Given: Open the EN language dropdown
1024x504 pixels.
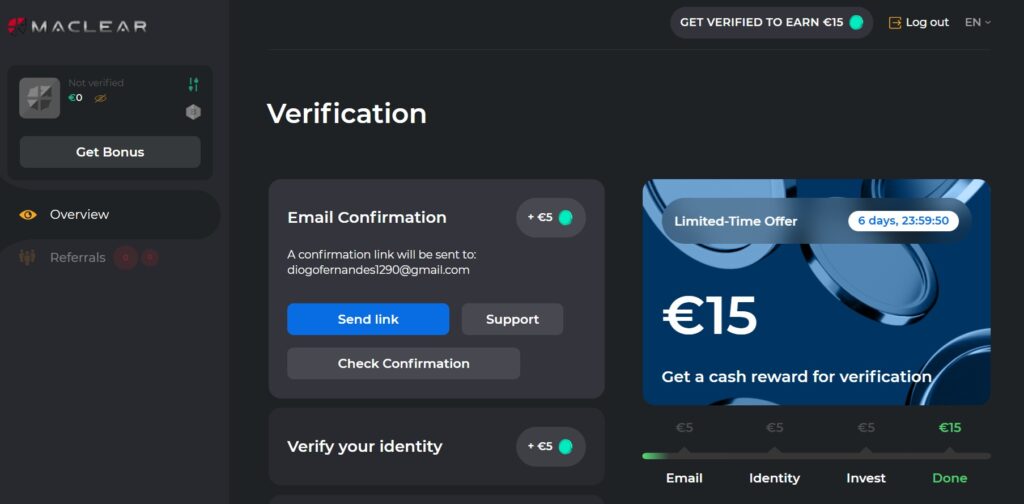Looking at the screenshot, I should (978, 22).
